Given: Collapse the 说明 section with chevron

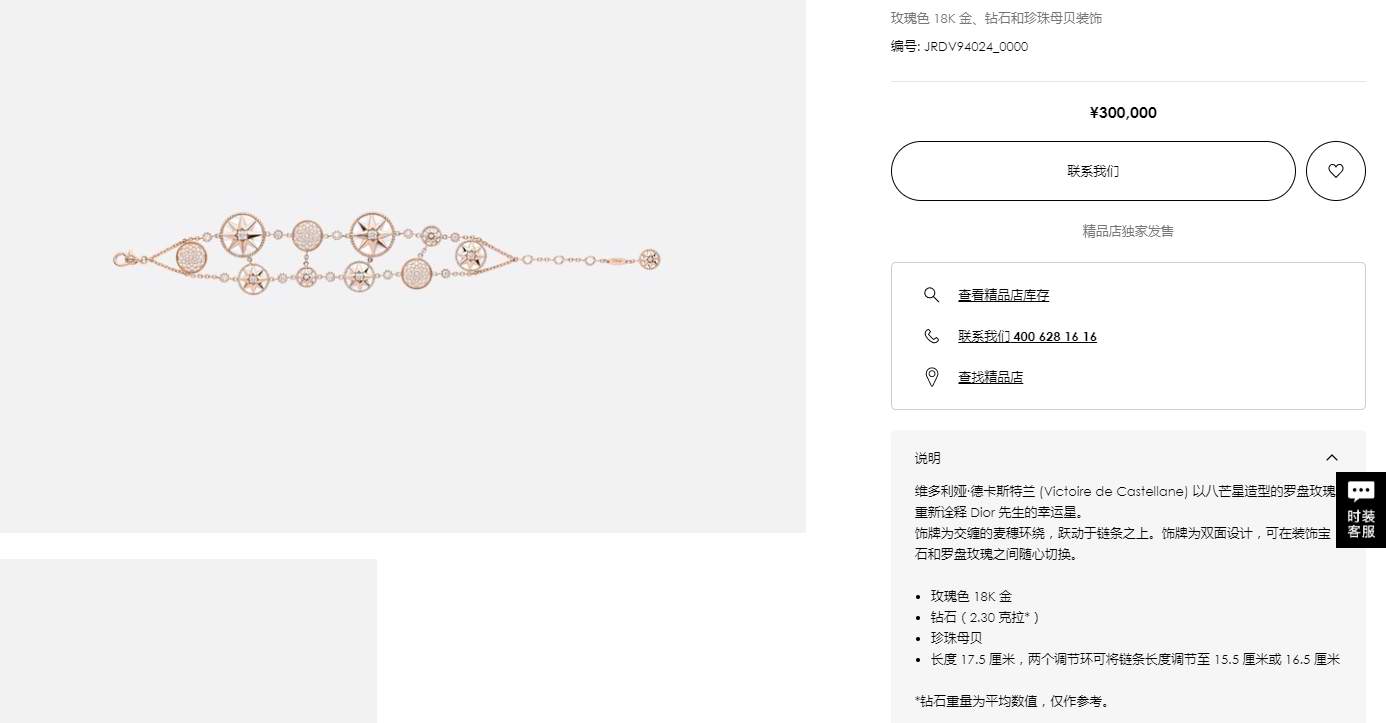Looking at the screenshot, I should tap(1331, 458).
